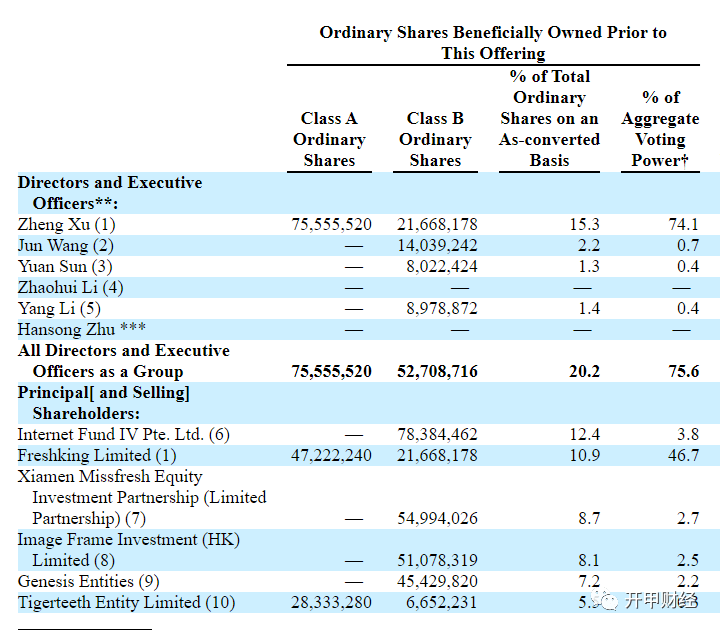This screenshot has width=720, height=632.
Task: Click 'Ordinary Shares Beneficially Owned' table title
Action: click(x=493, y=43)
